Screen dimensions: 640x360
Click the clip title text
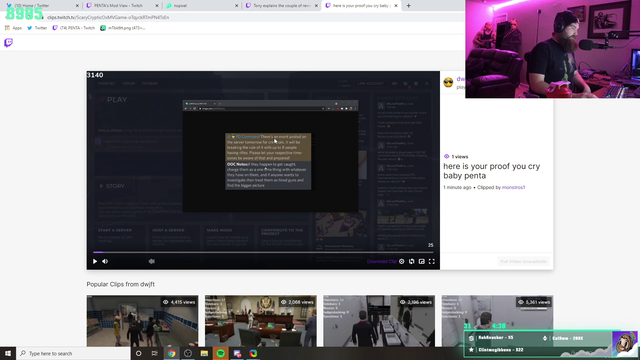coord(491,171)
